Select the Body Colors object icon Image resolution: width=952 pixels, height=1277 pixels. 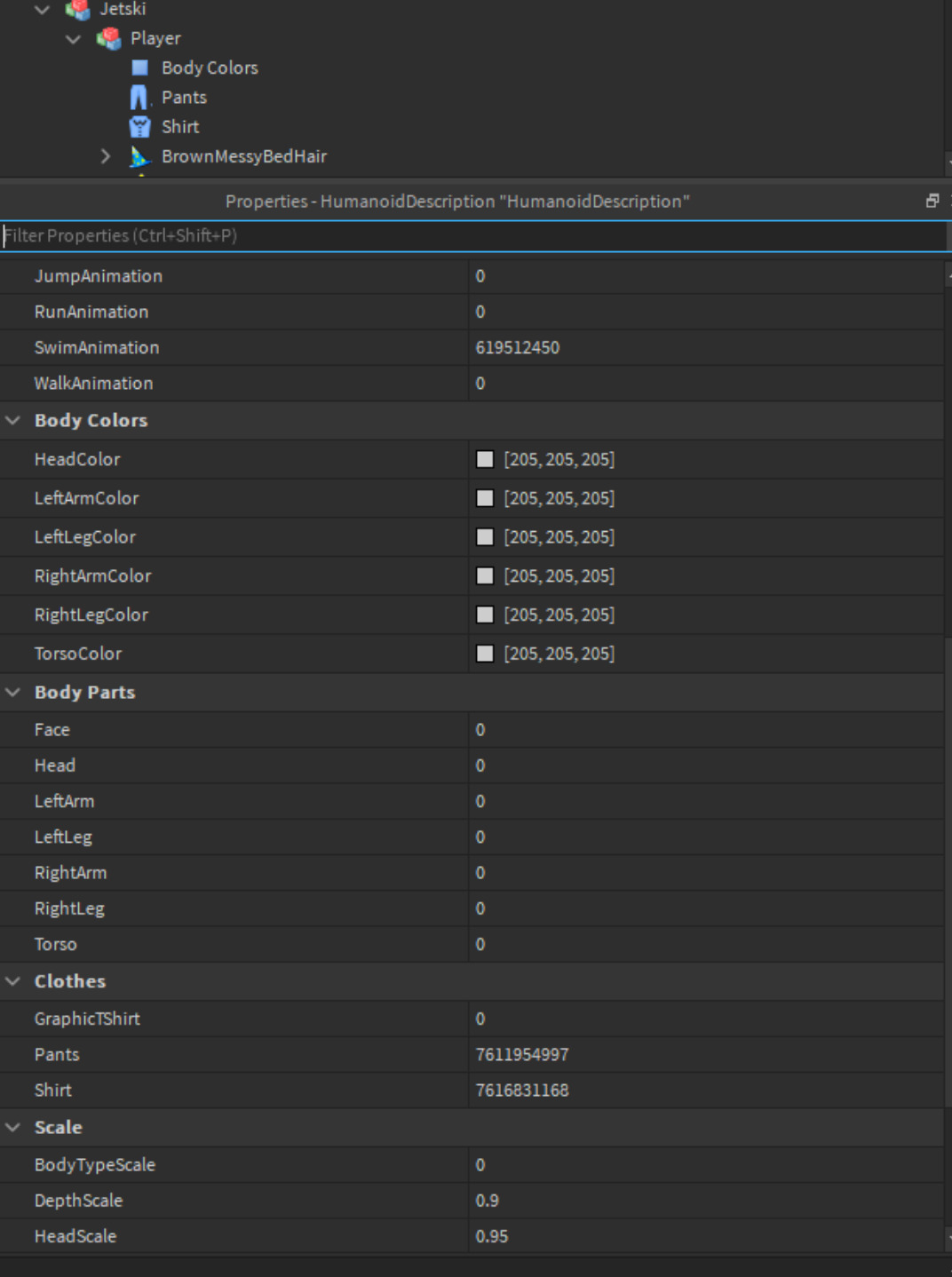click(x=140, y=67)
